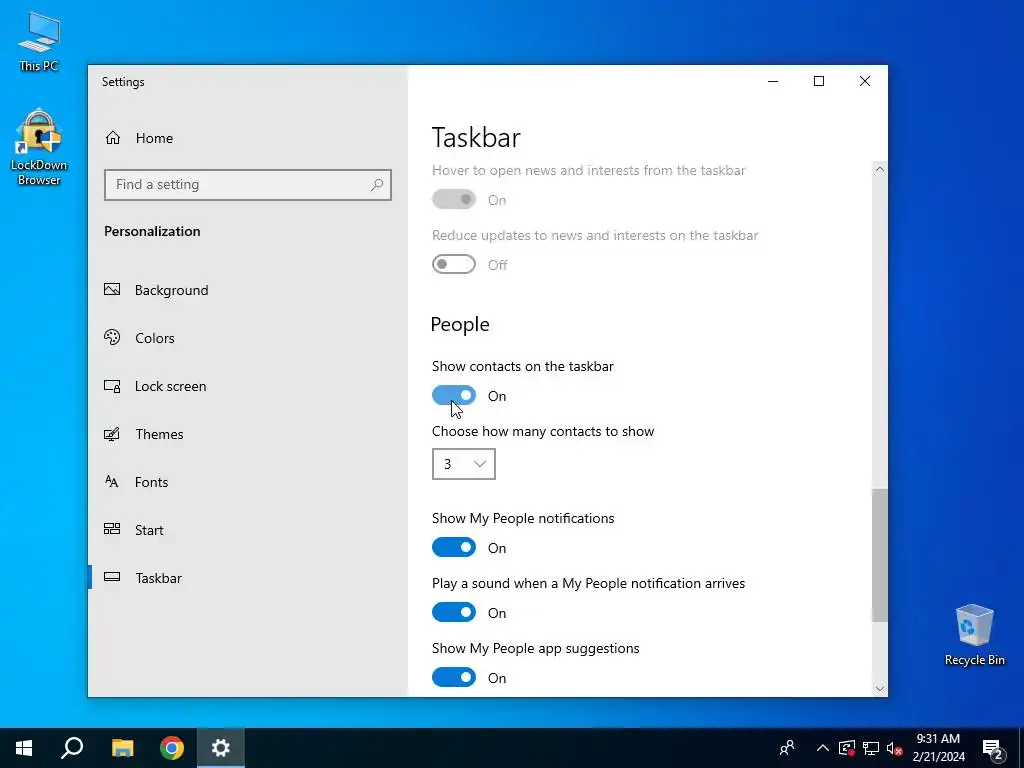Turn off Show My People app suggestions
This screenshot has width=1024, height=768.
pos(454,677)
